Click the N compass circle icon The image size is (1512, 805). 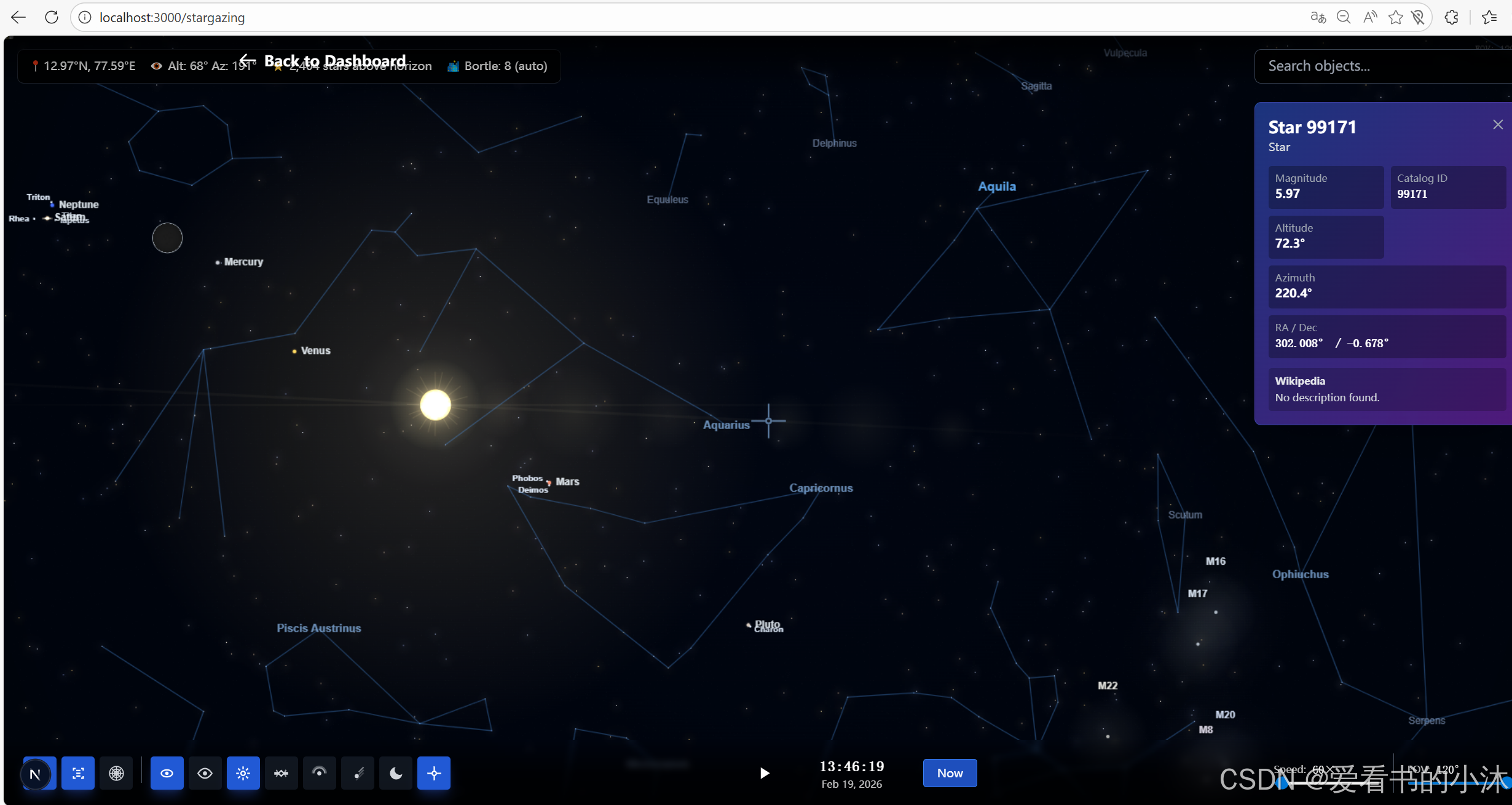[35, 774]
